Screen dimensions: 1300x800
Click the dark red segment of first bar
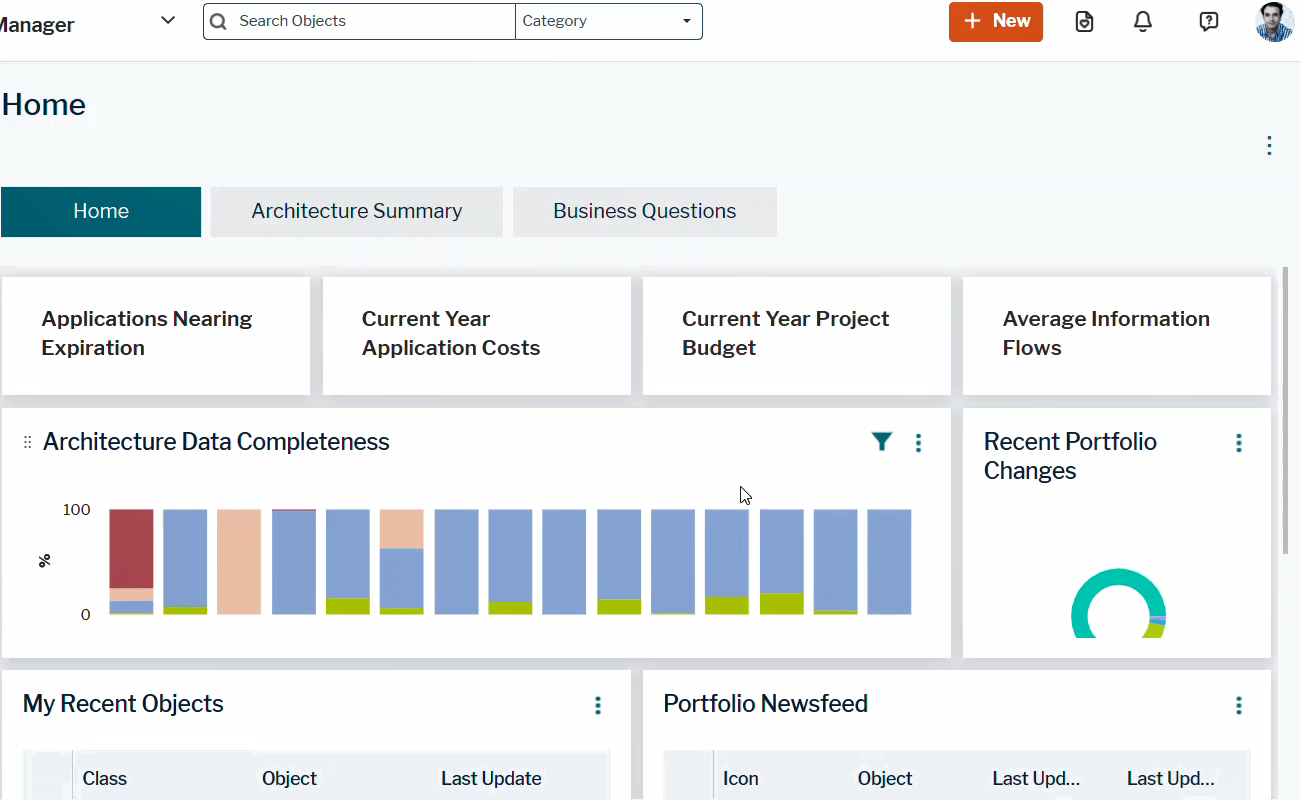point(131,547)
